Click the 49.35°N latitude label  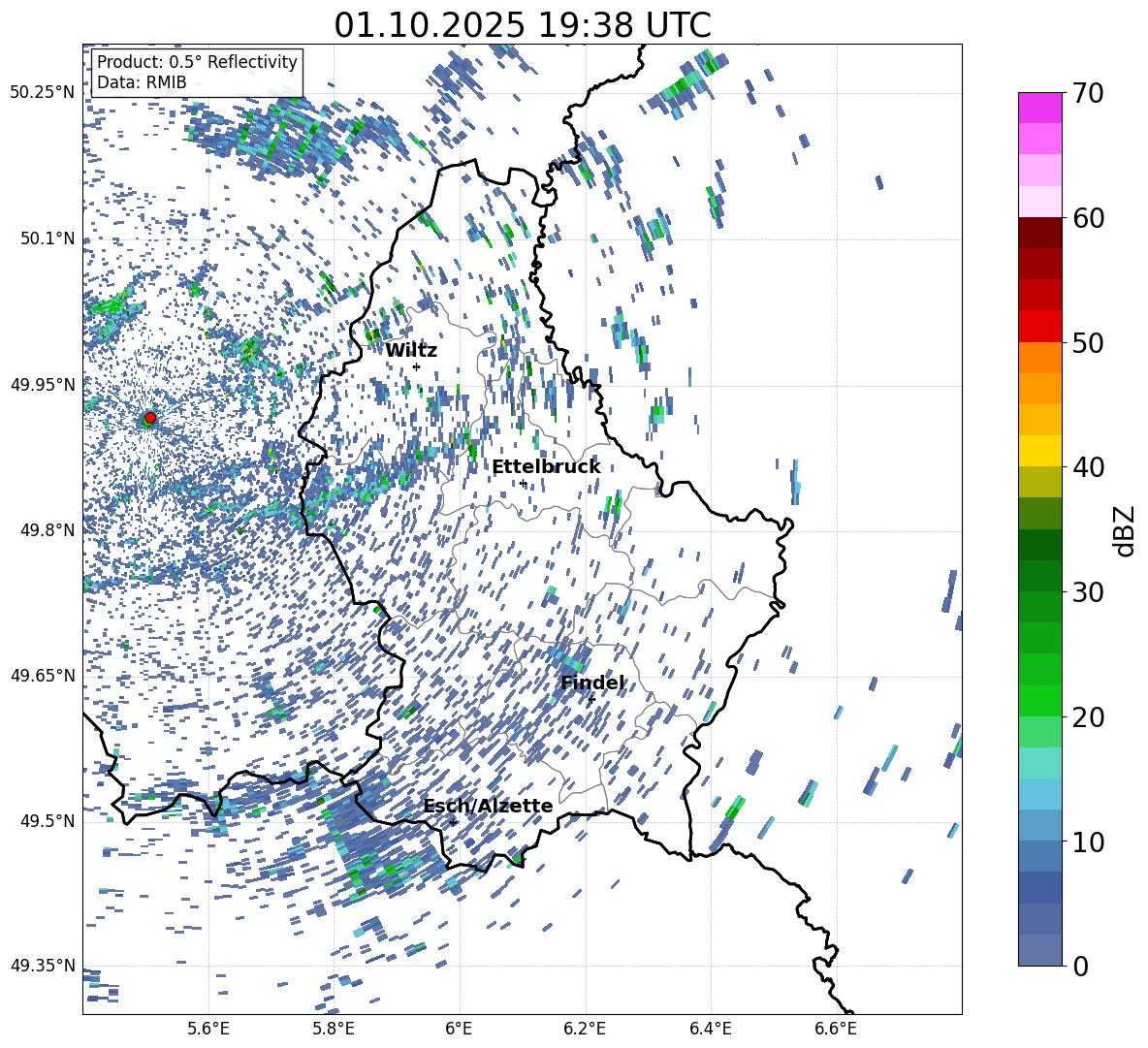(43, 966)
